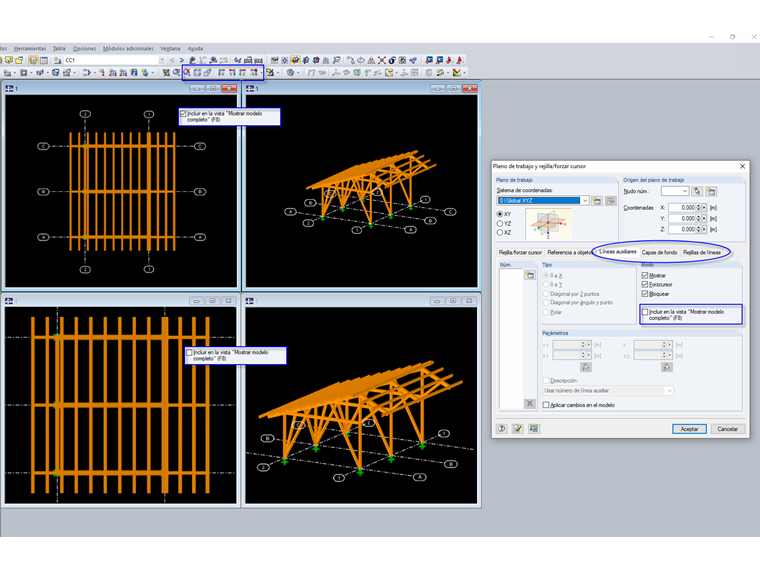Viewport: 760px width, 570px height.
Task: Go to next load case using the arrow after CC1
Action: 181,60
